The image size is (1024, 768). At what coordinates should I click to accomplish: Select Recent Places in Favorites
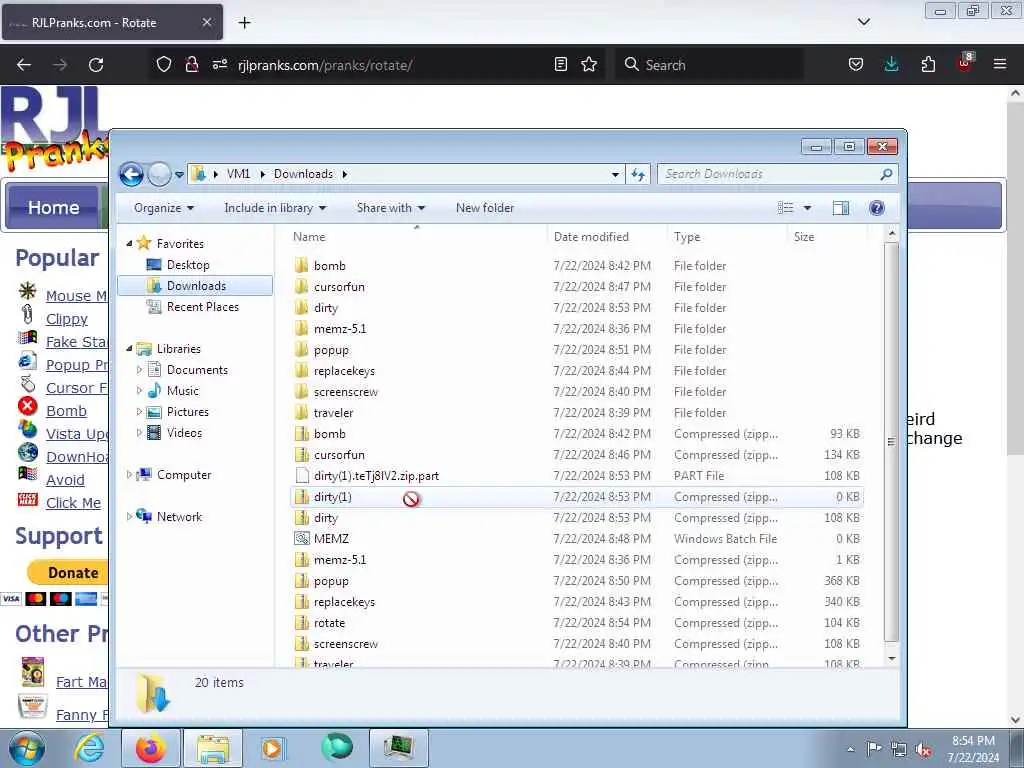[202, 306]
